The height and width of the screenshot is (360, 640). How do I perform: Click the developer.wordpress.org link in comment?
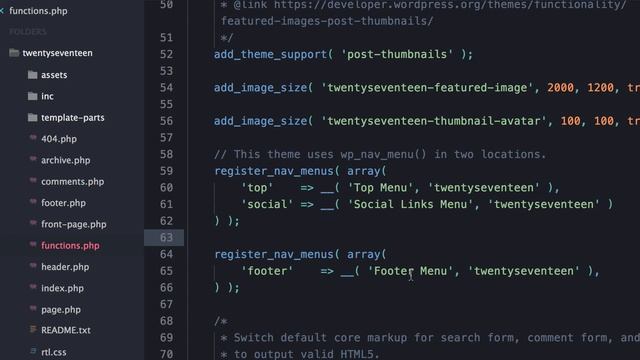coord(450,5)
